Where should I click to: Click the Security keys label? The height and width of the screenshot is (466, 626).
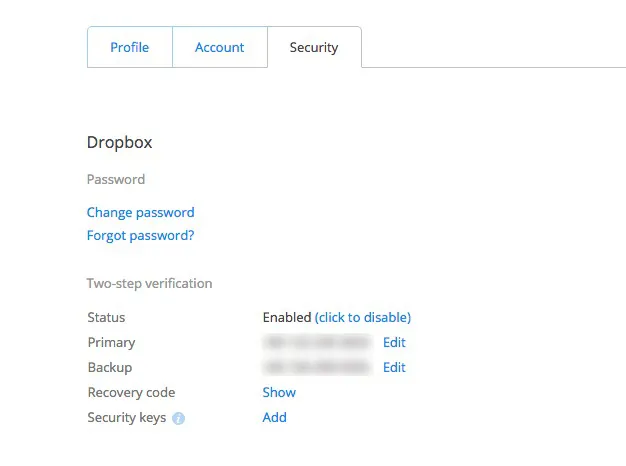point(127,417)
